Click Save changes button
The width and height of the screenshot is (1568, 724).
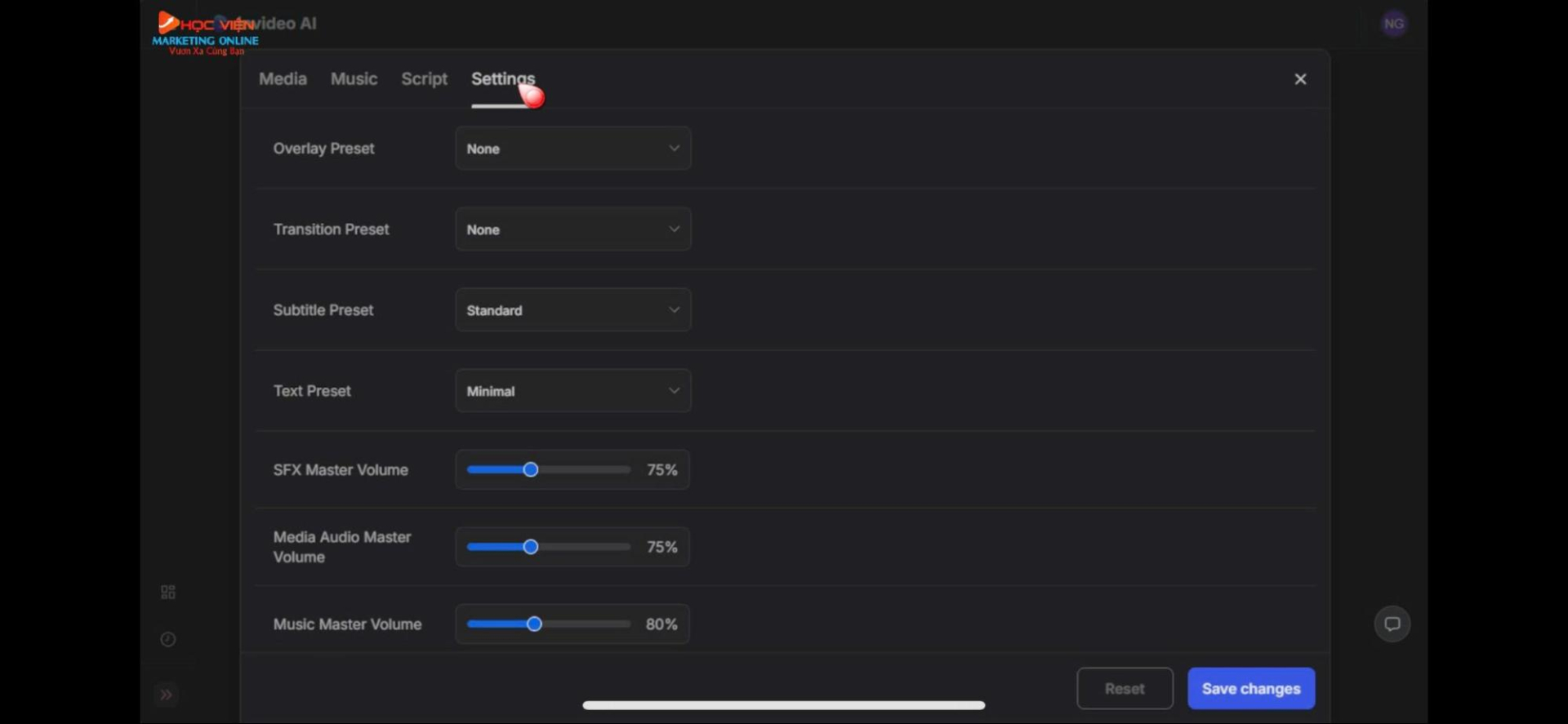click(x=1250, y=689)
